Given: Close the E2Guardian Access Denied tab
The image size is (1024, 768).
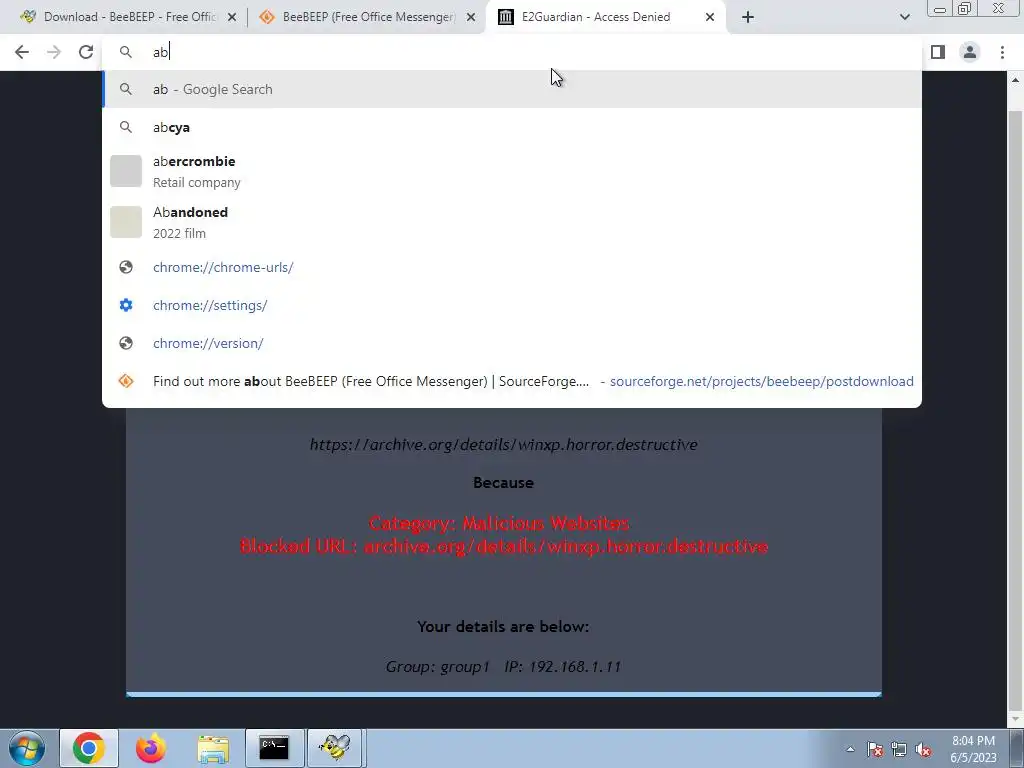Looking at the screenshot, I should tap(710, 18).
